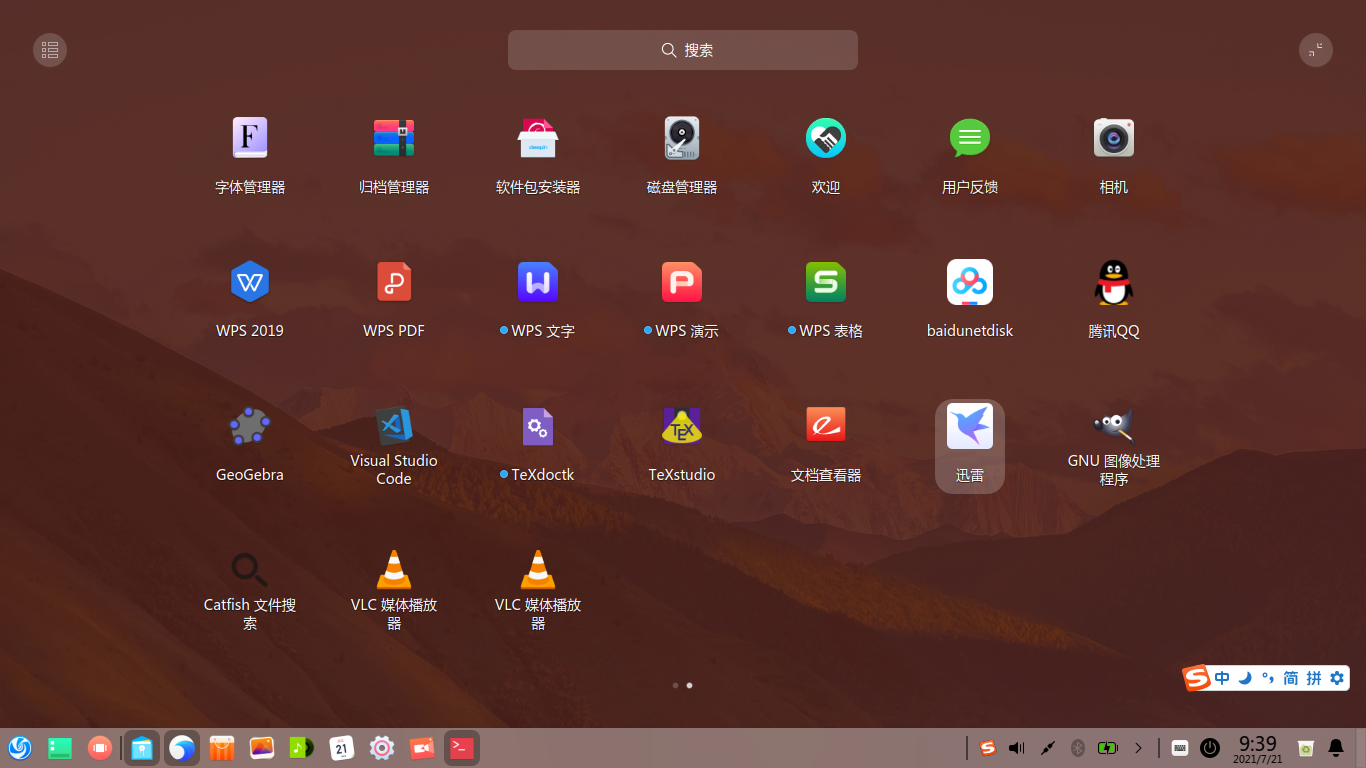The width and height of the screenshot is (1366, 768).
Task: Open the 字体管理器 font manager app
Action: click(250, 138)
